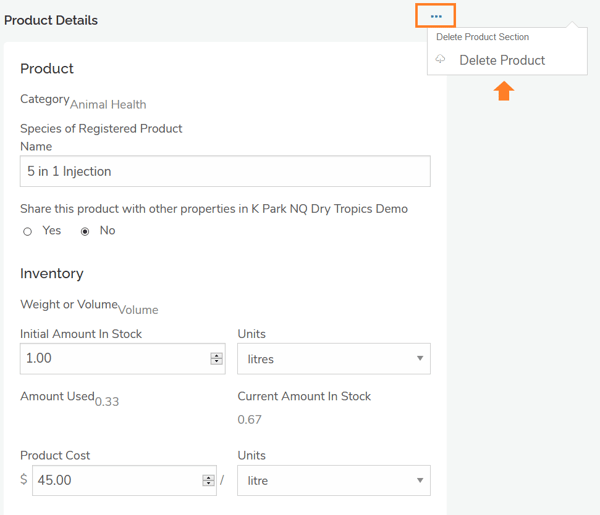600x515 pixels.
Task: Decrease Initial Amount with the down arrow
Action: coord(216,362)
